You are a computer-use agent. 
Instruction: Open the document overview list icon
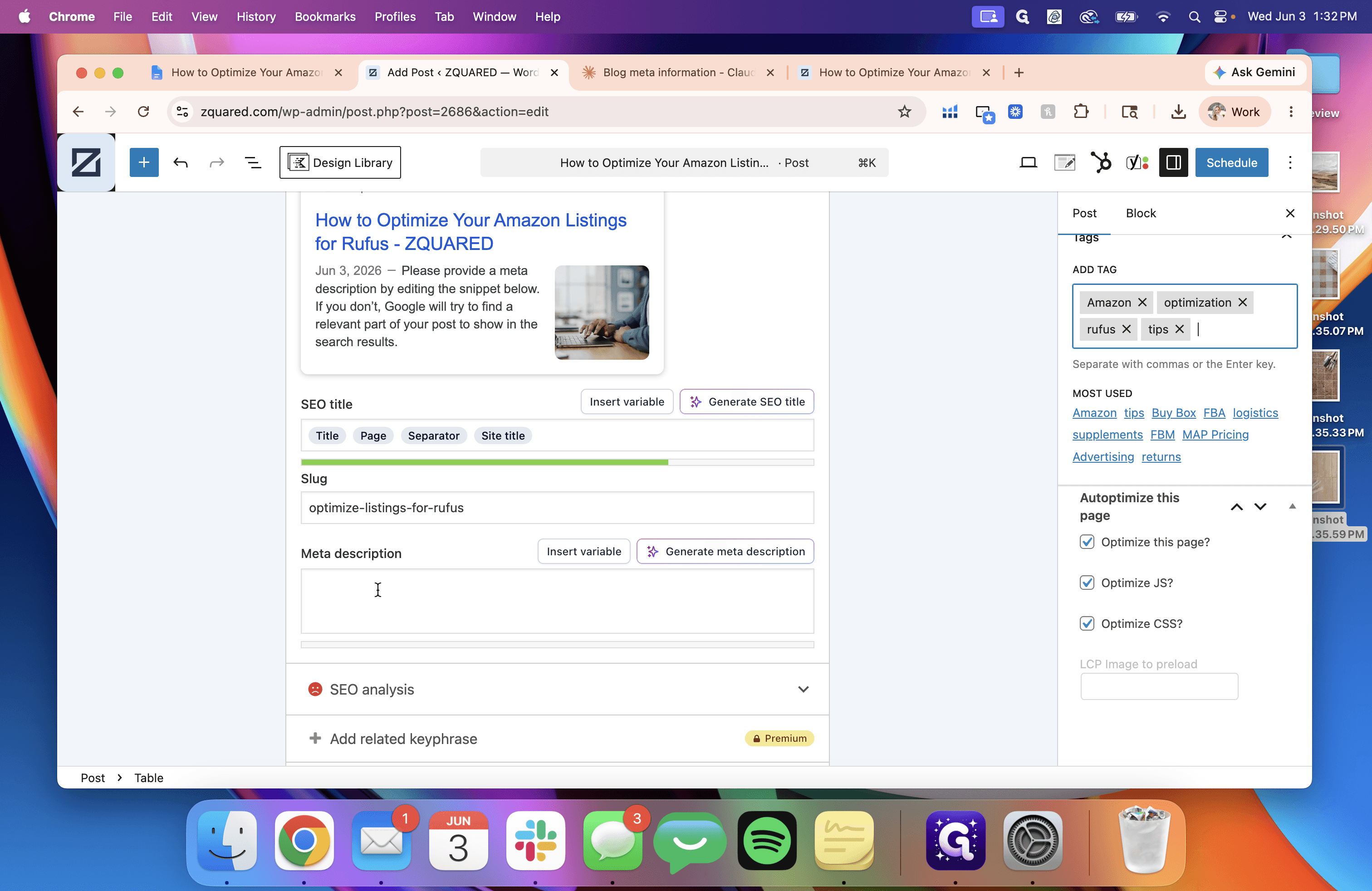[x=253, y=162]
